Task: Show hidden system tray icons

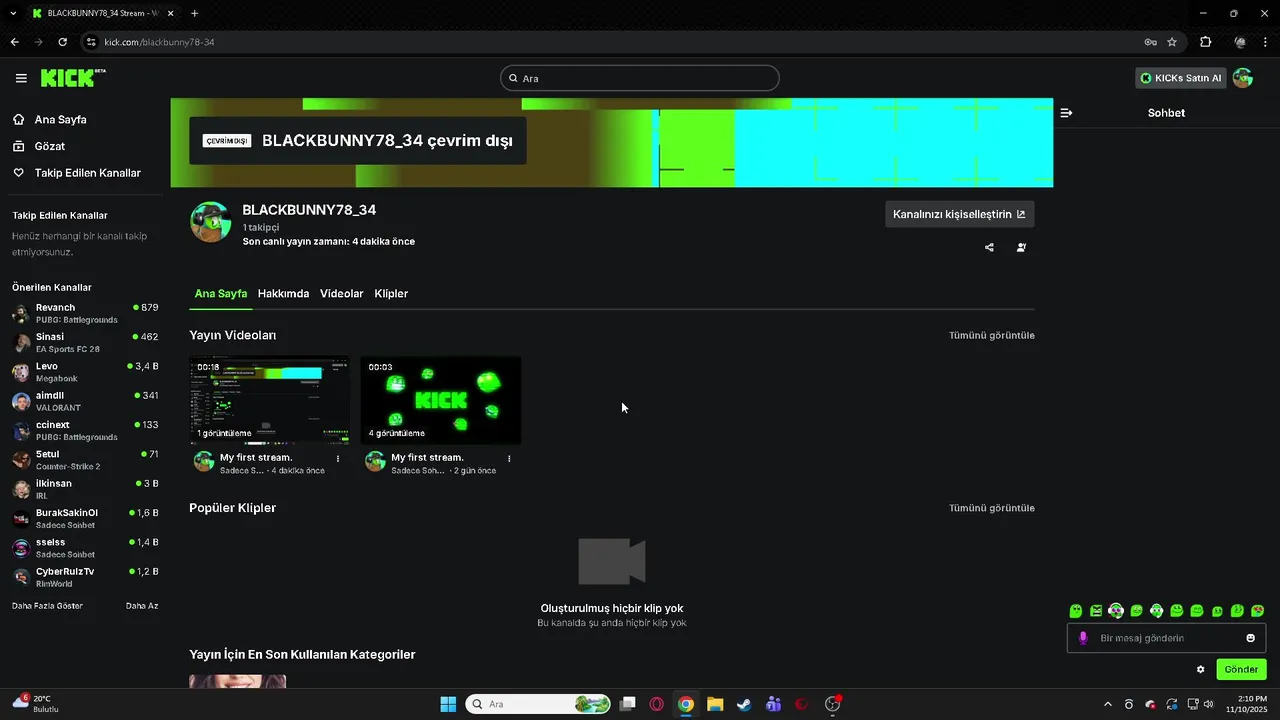Action: click(x=1107, y=704)
